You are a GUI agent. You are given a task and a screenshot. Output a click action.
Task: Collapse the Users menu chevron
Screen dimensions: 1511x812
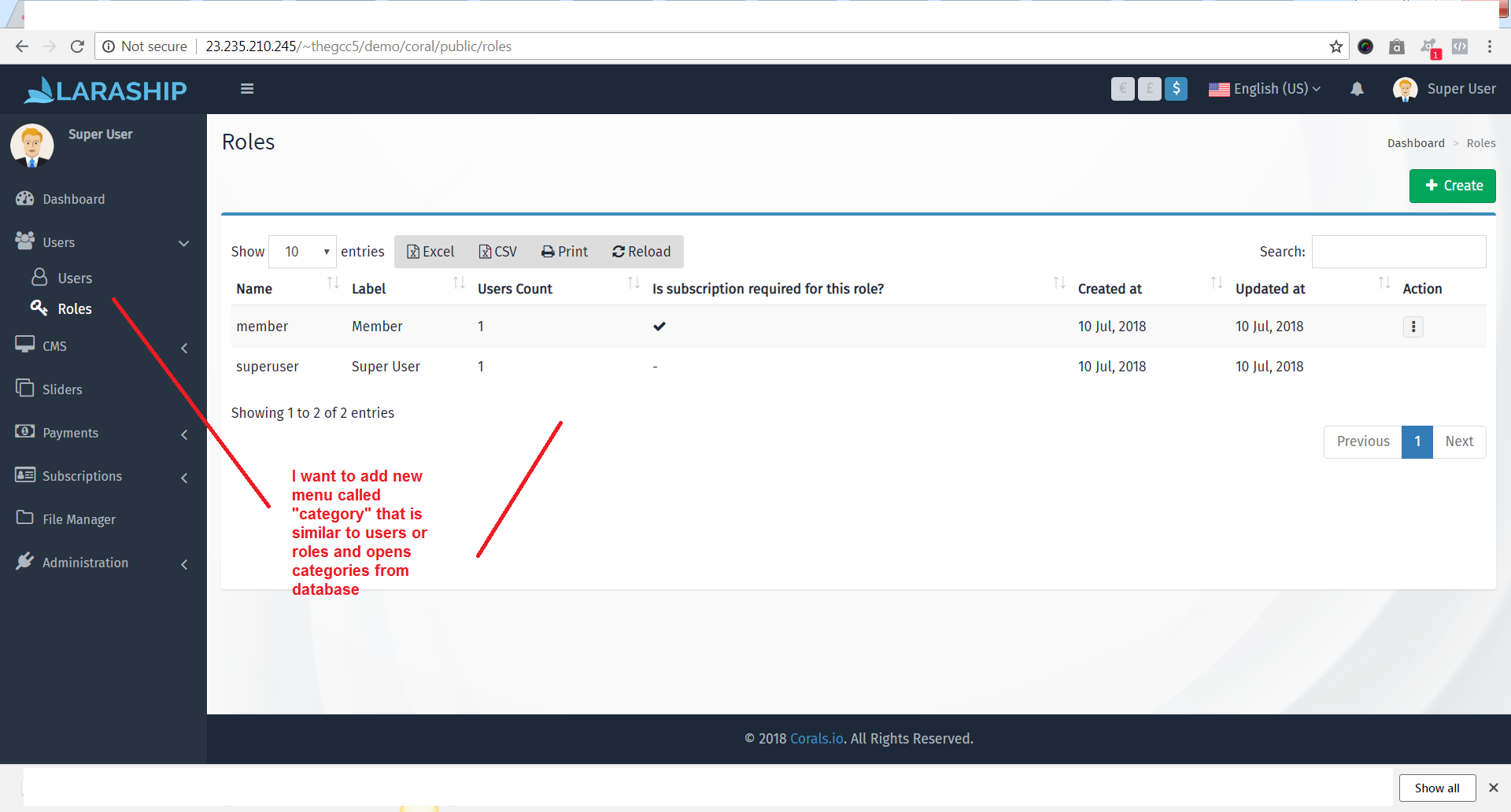(184, 243)
